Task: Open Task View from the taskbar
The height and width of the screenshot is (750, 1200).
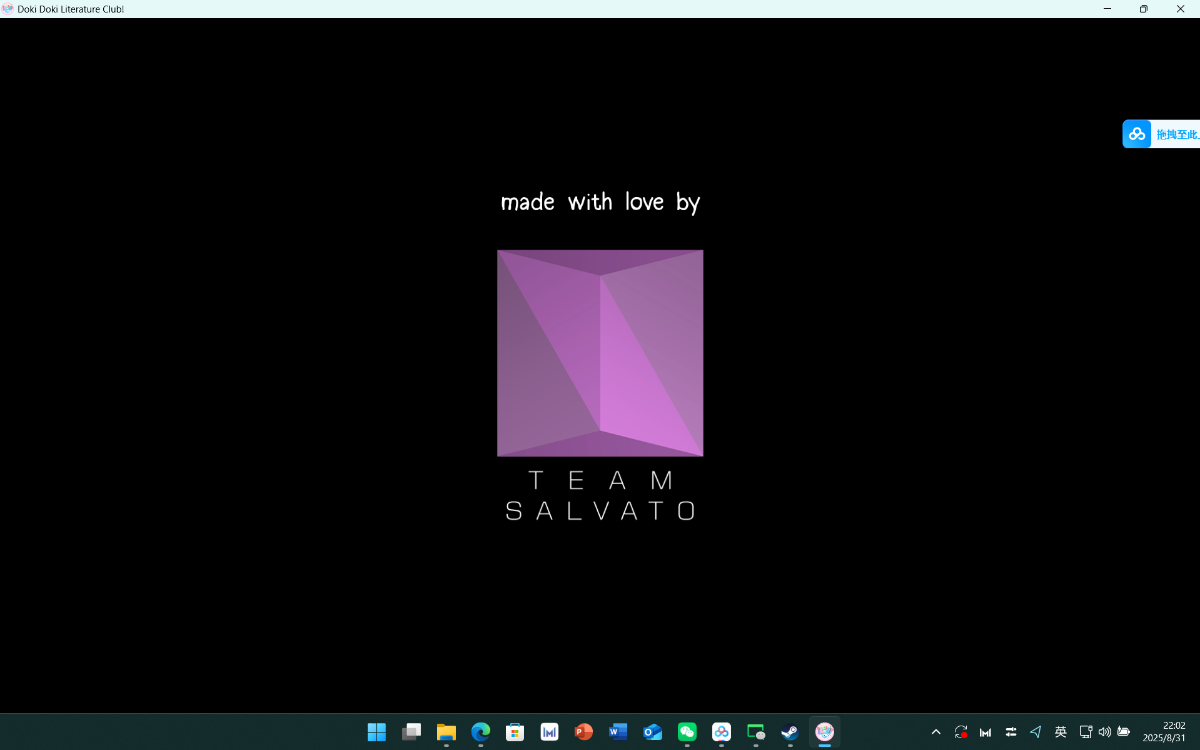Action: click(x=411, y=732)
